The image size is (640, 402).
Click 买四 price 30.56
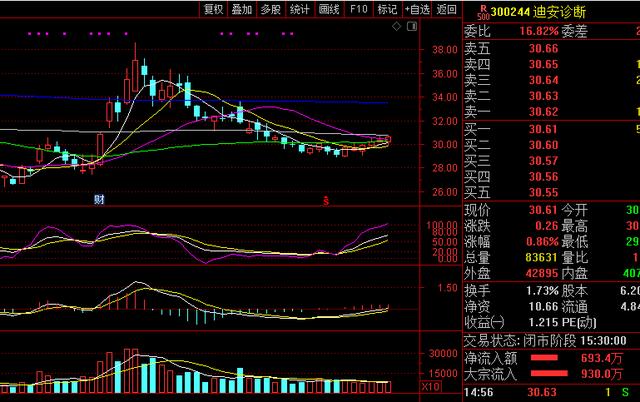pyautogui.click(x=543, y=177)
